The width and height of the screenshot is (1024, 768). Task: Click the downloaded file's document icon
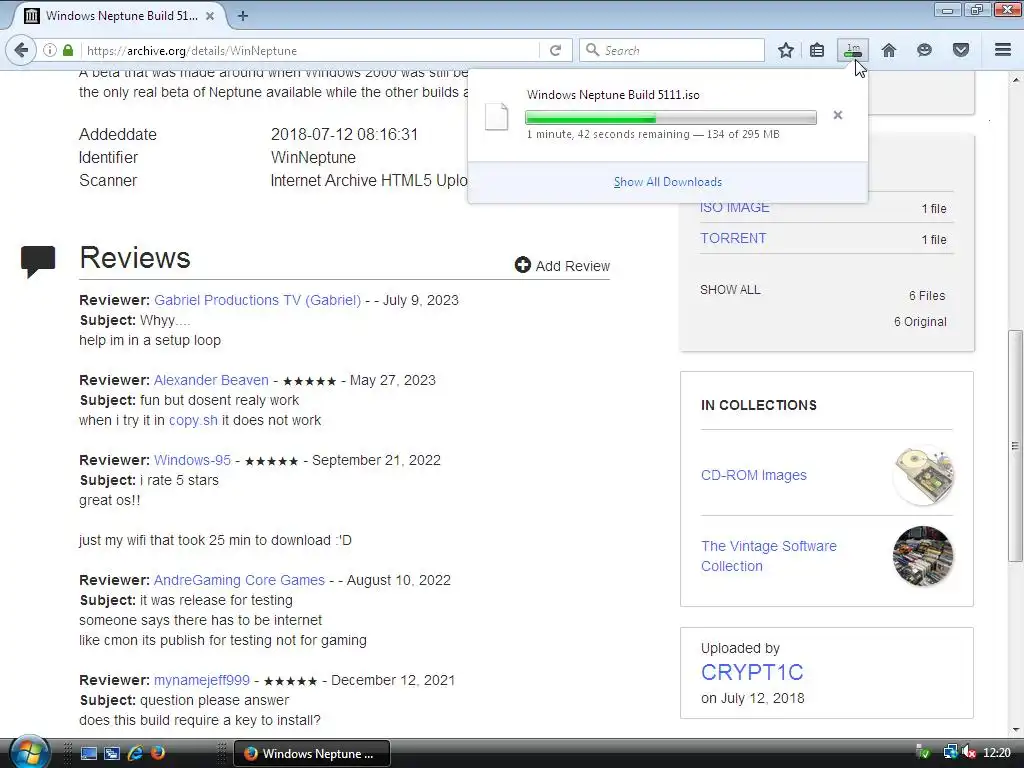(496, 117)
